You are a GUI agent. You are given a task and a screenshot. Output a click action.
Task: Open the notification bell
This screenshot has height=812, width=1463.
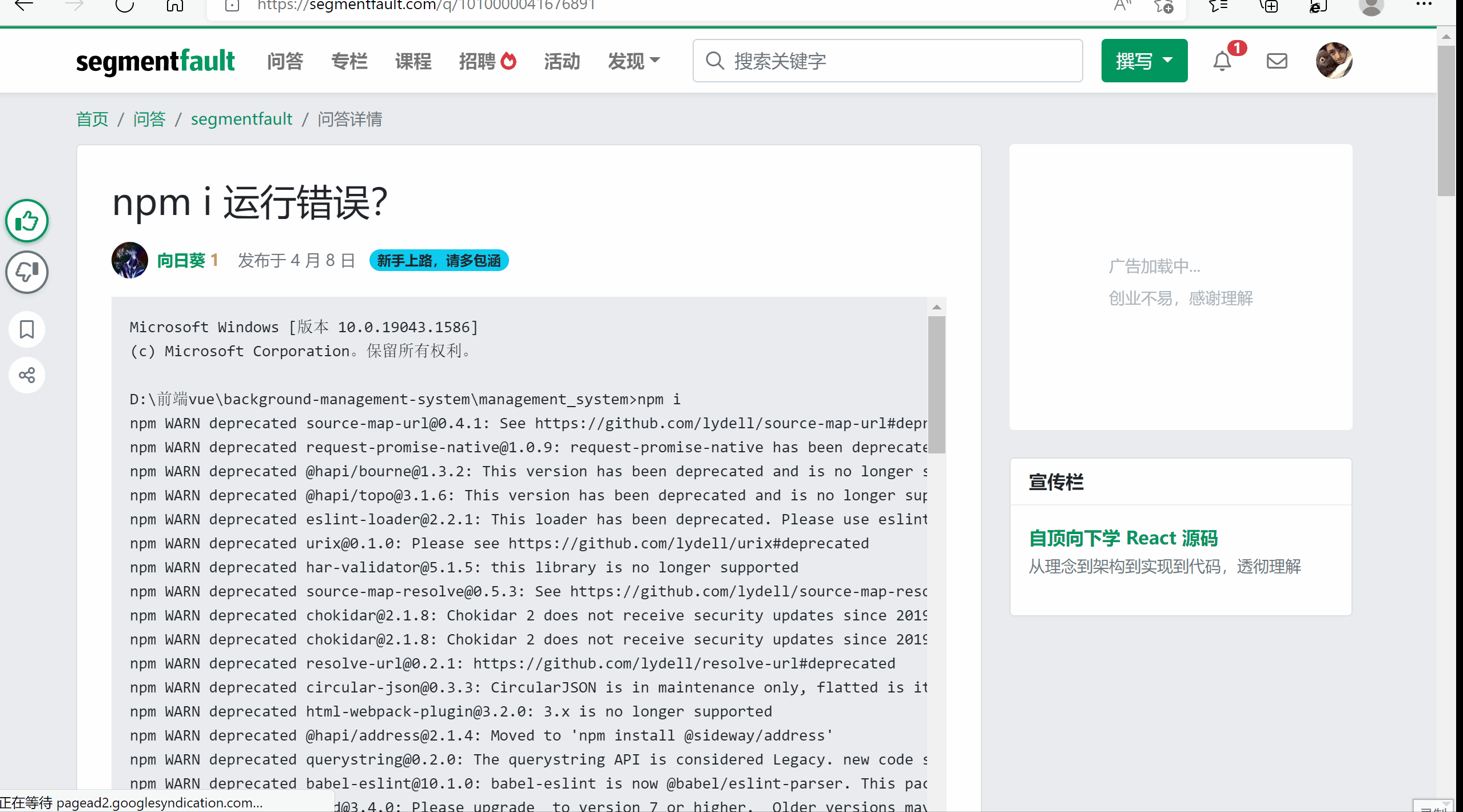(x=1222, y=61)
